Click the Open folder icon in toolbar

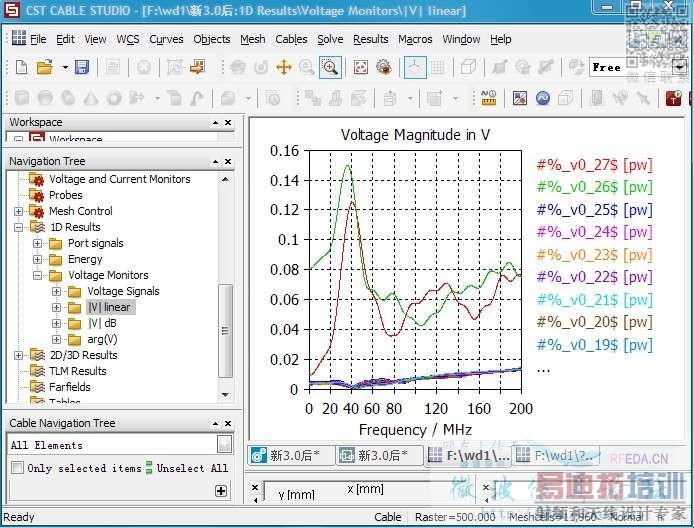tap(44, 67)
